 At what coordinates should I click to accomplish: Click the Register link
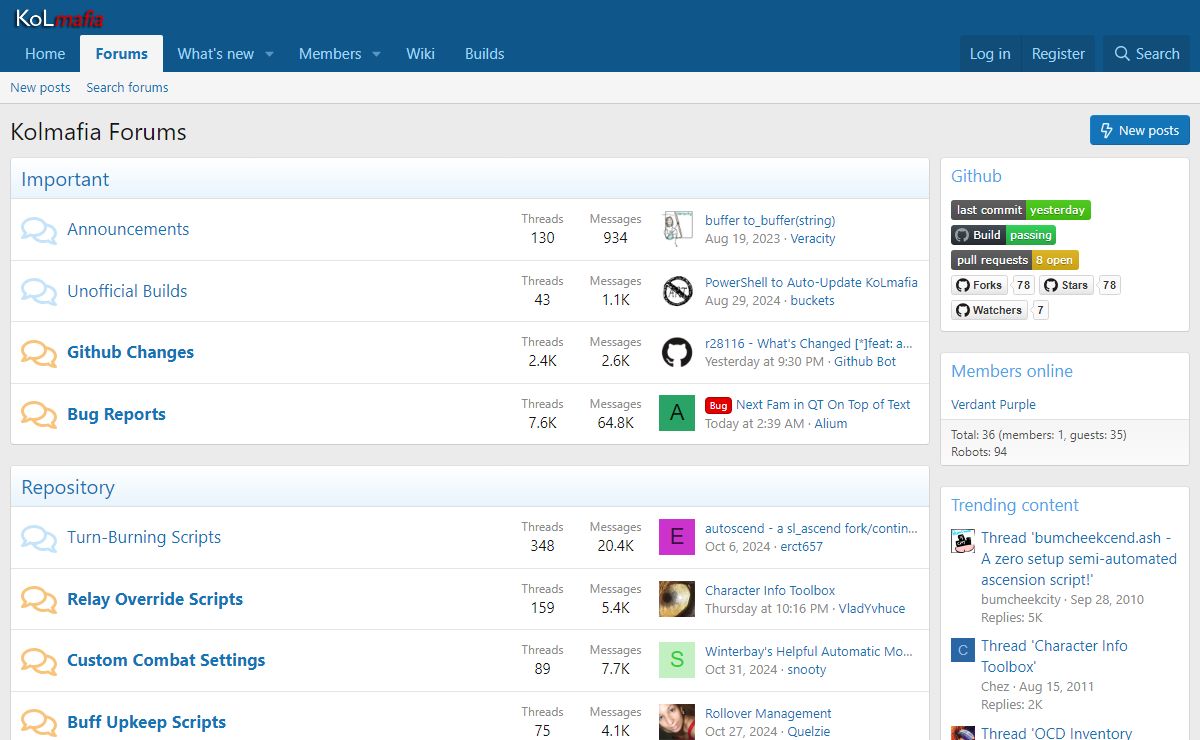coord(1058,54)
